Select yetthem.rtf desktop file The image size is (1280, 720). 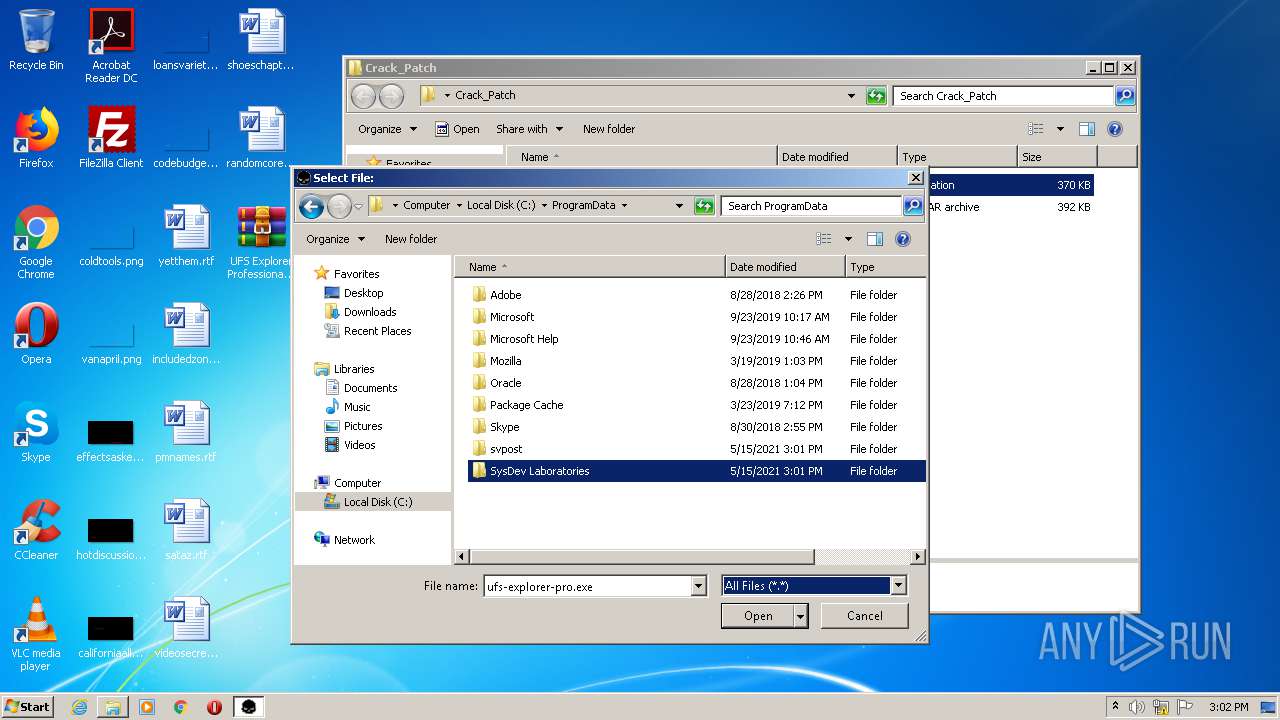click(x=186, y=236)
